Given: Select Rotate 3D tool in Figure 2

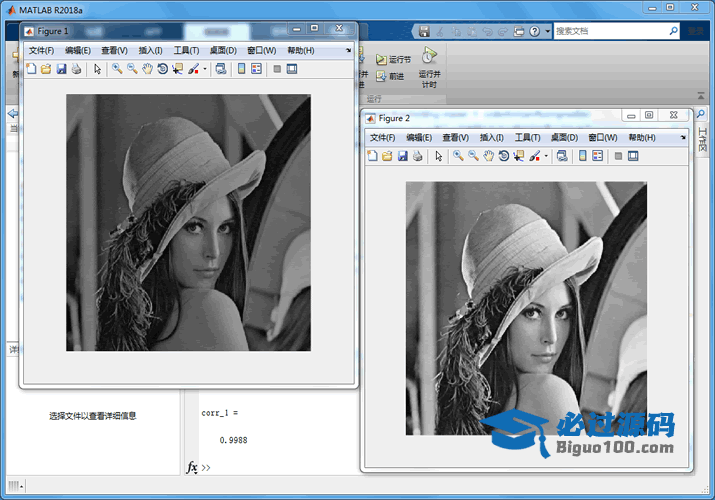Looking at the screenshot, I should point(503,156).
